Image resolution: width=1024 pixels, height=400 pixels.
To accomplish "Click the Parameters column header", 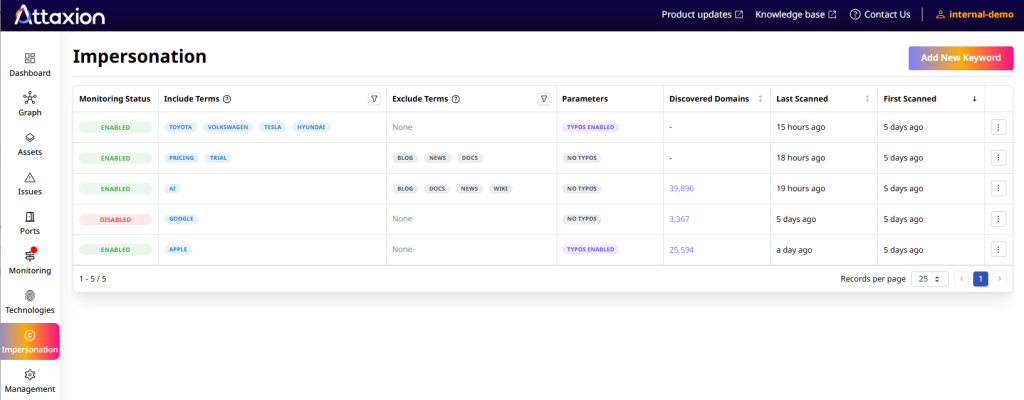I will [x=585, y=99].
